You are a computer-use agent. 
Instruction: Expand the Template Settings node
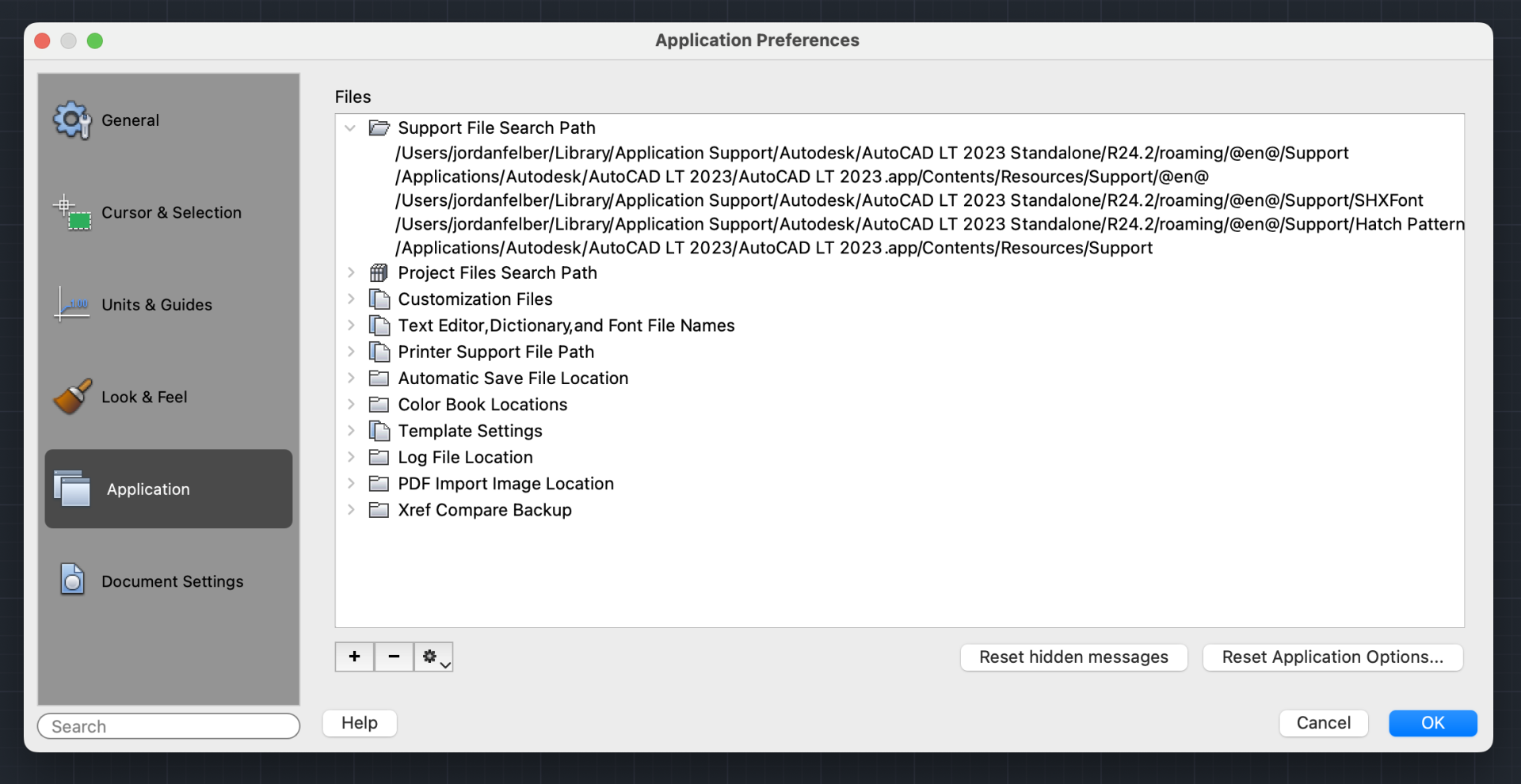[x=351, y=431]
